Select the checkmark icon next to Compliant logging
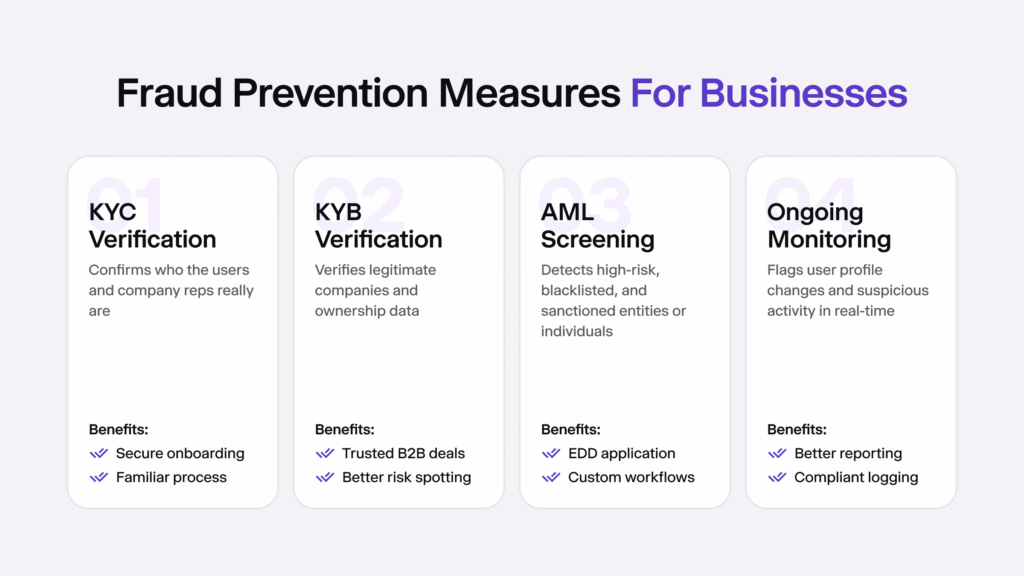 (x=776, y=477)
